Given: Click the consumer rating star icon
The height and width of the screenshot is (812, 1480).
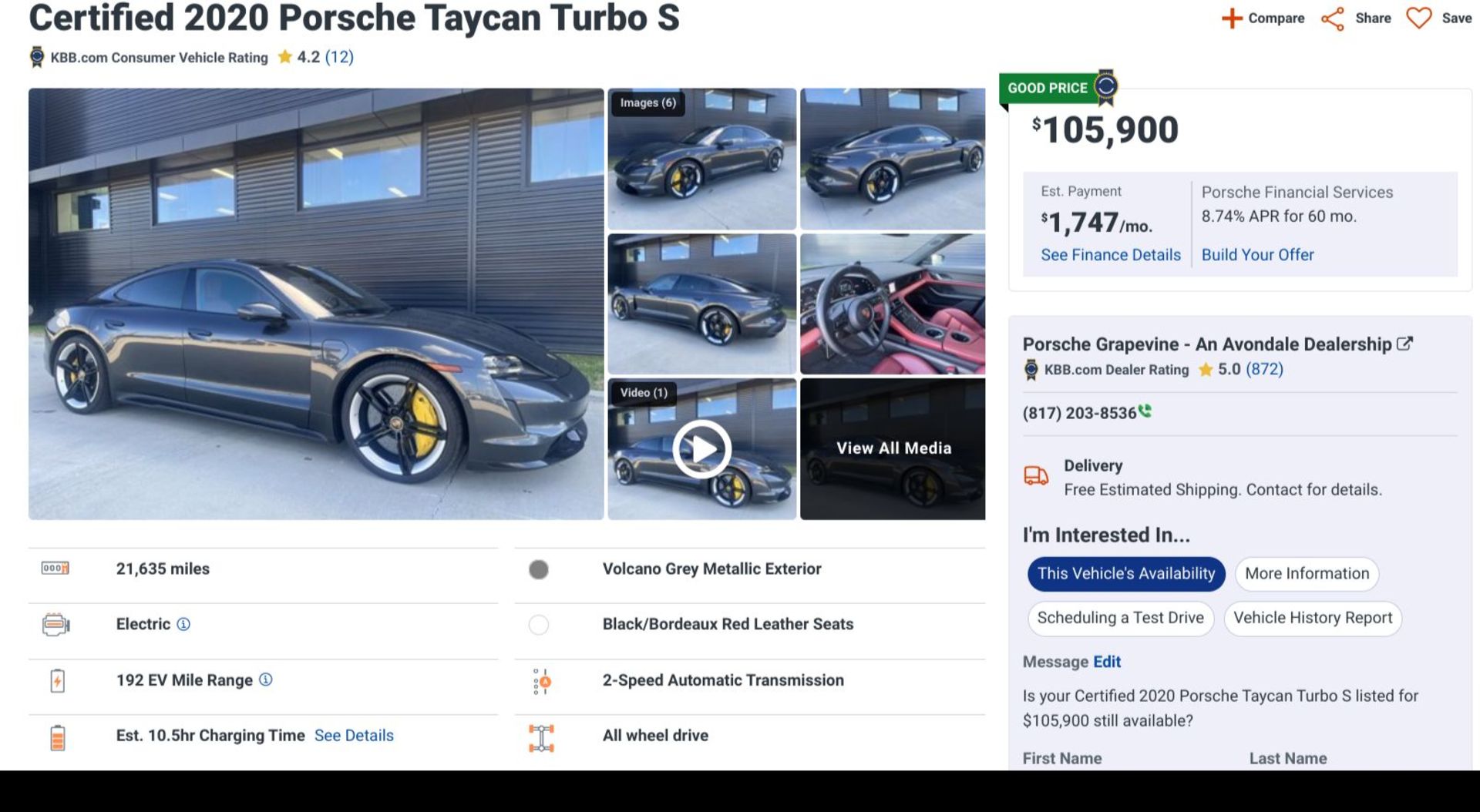Looking at the screenshot, I should click(285, 56).
